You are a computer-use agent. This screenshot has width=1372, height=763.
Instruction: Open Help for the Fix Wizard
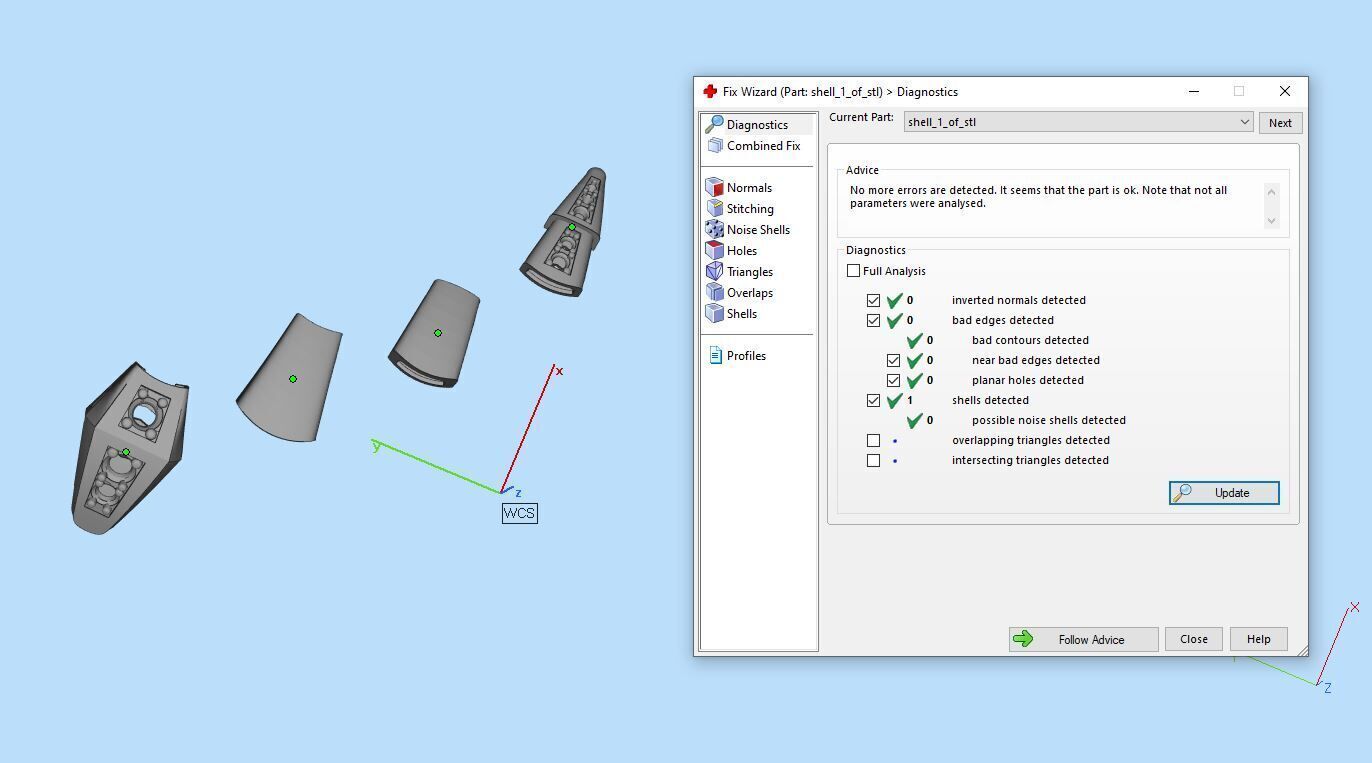[1258, 639]
